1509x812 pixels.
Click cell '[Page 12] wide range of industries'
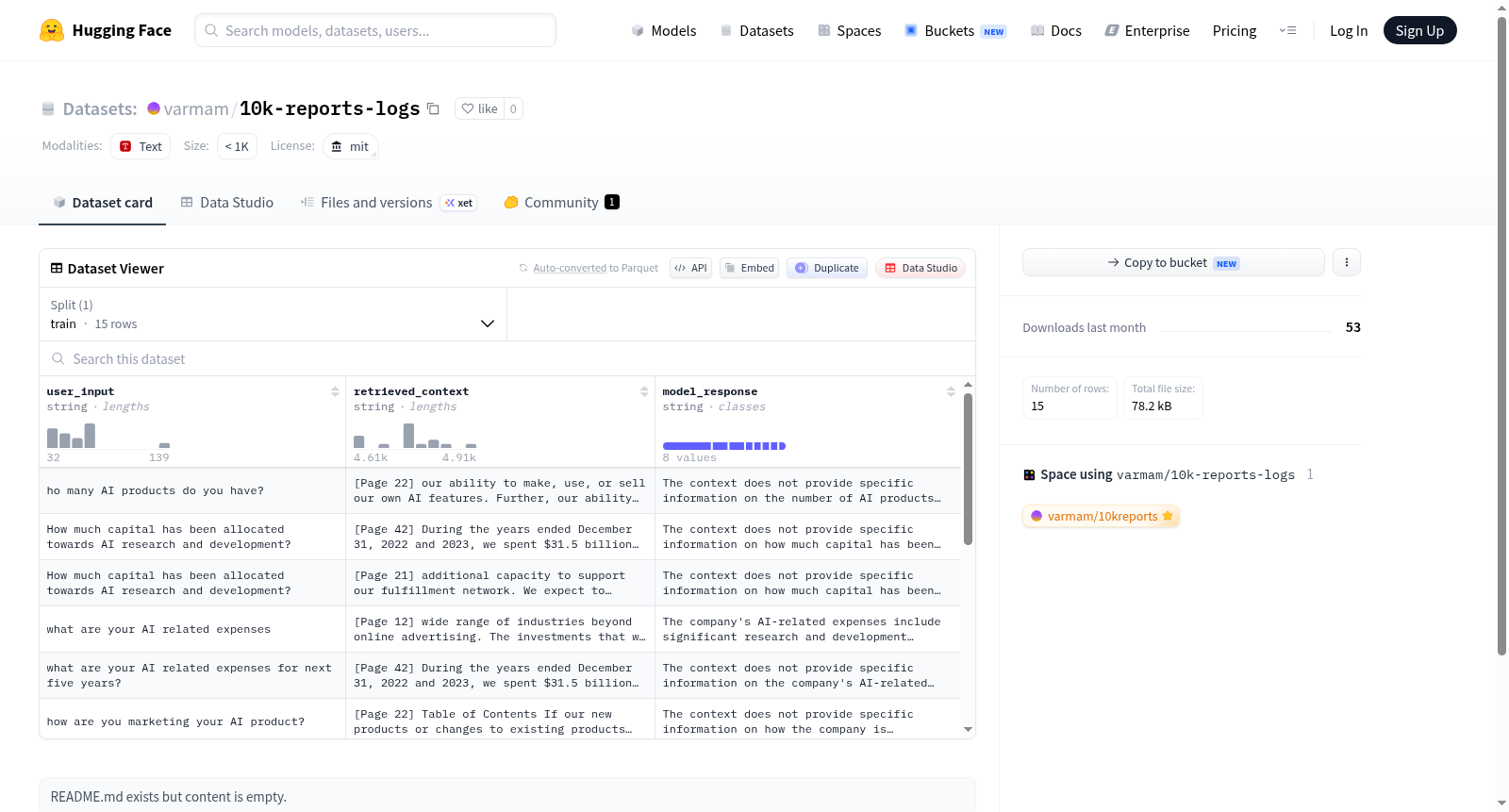[500, 629]
